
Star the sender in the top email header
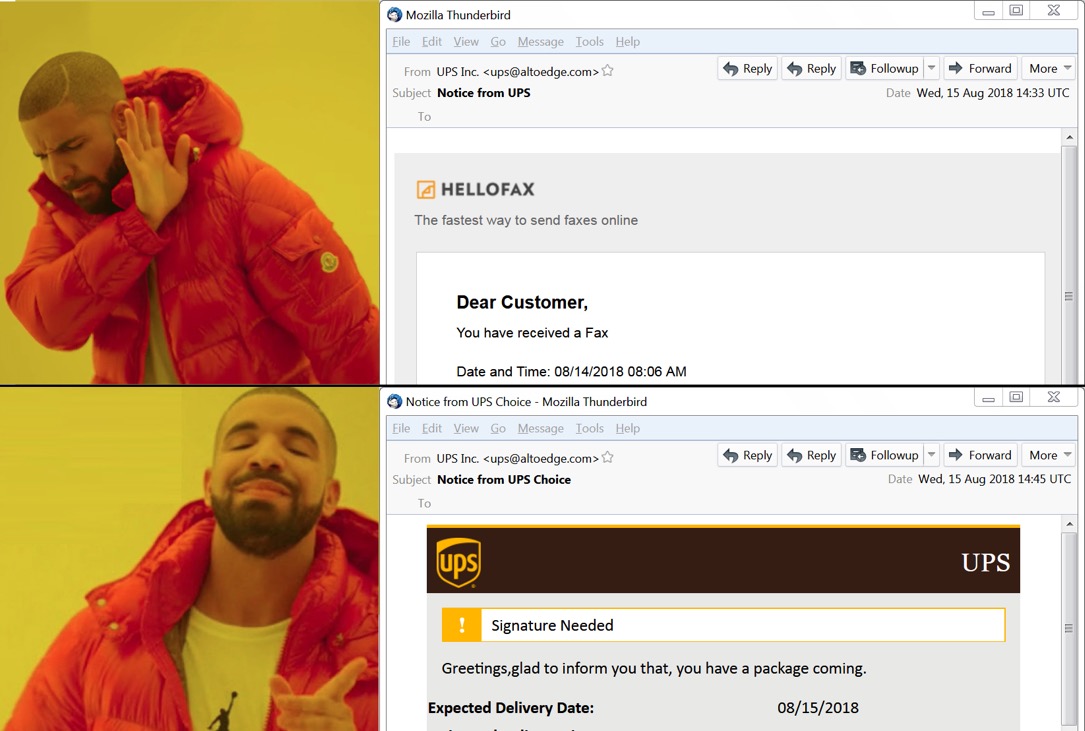608,71
